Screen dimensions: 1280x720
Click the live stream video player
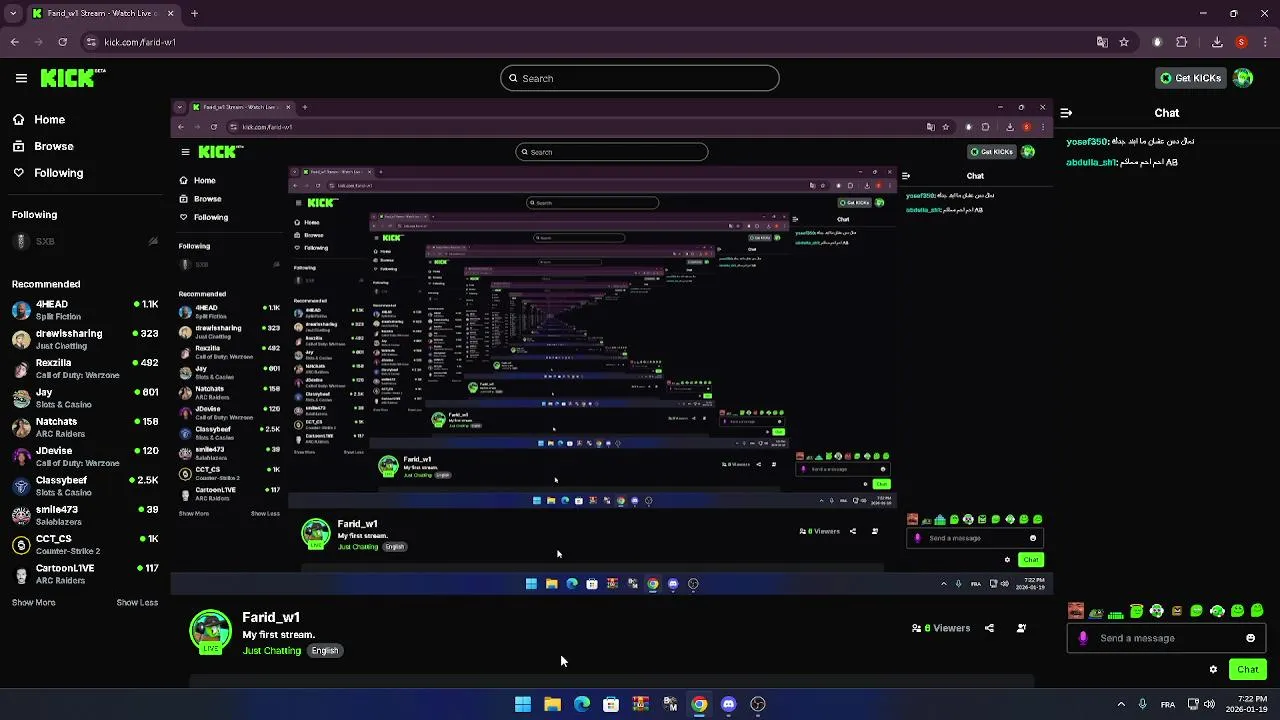(x=611, y=347)
